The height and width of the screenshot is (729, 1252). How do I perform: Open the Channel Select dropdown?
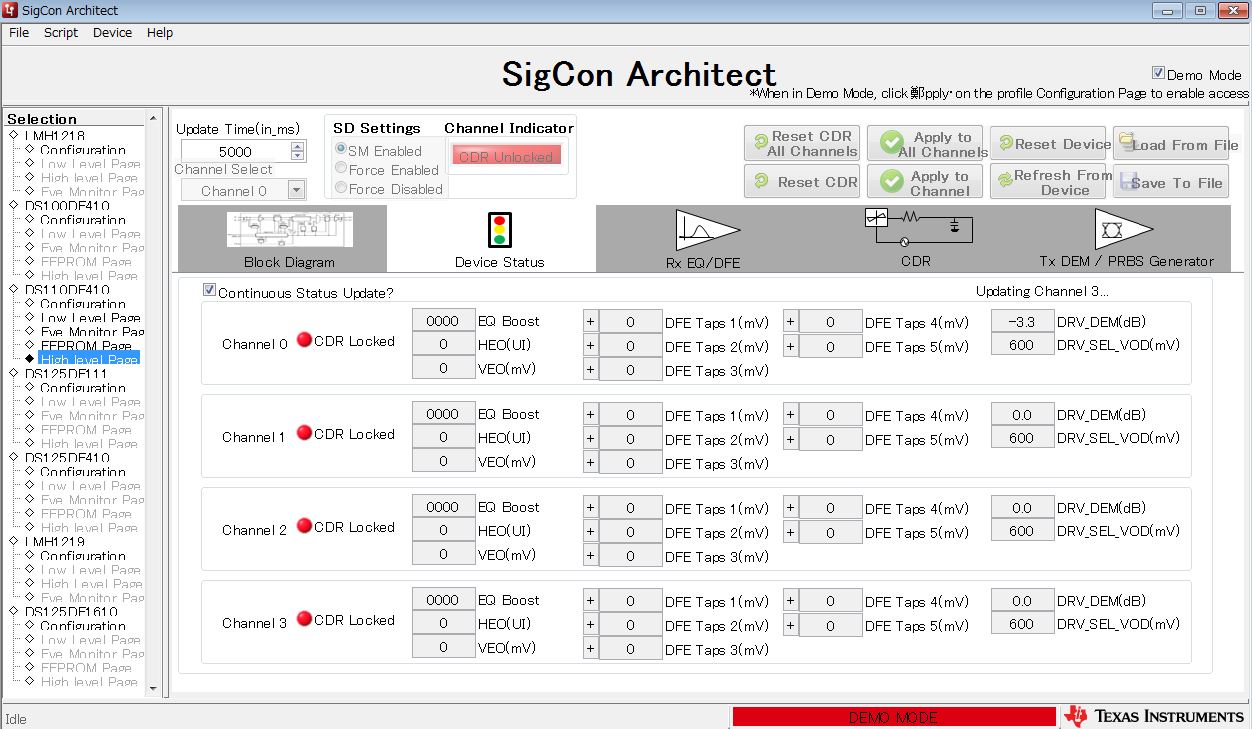point(296,190)
